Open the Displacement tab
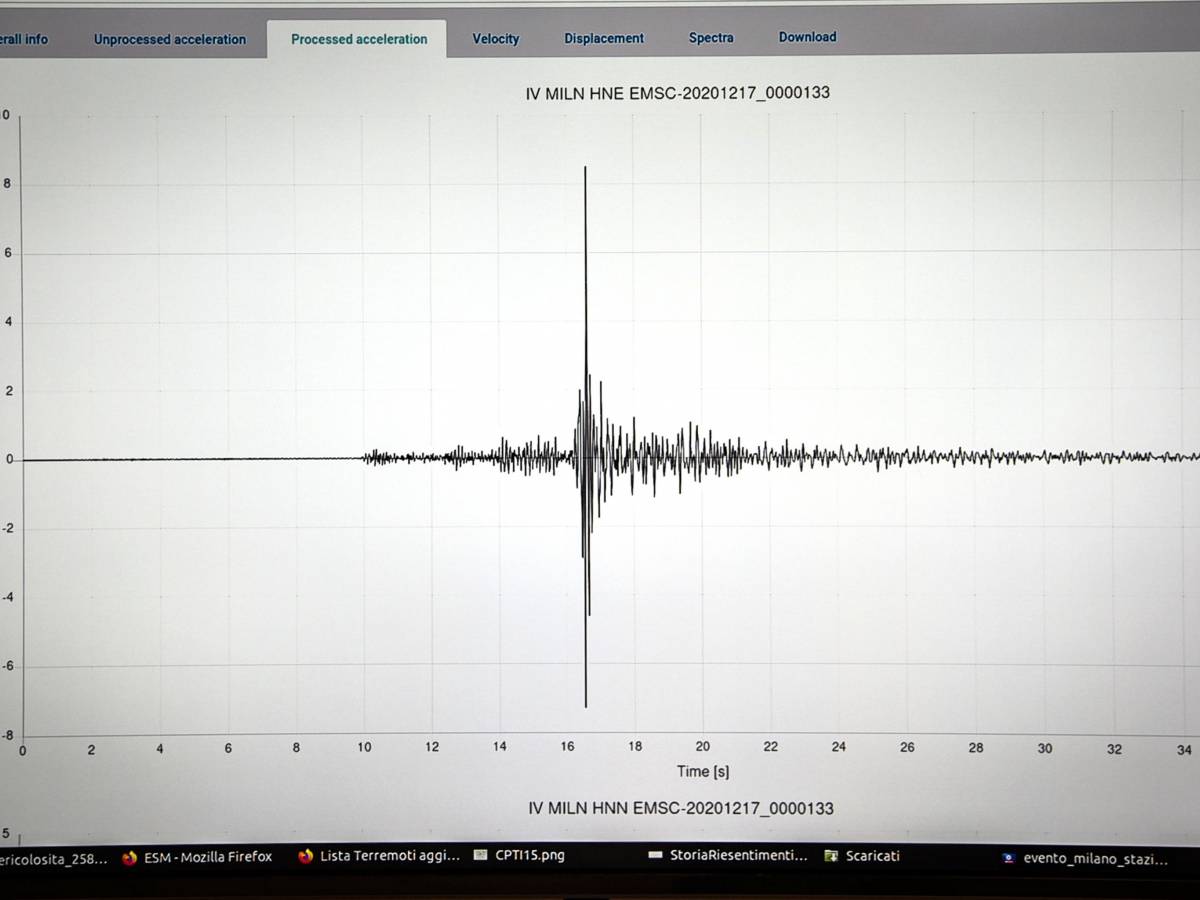 coord(604,38)
